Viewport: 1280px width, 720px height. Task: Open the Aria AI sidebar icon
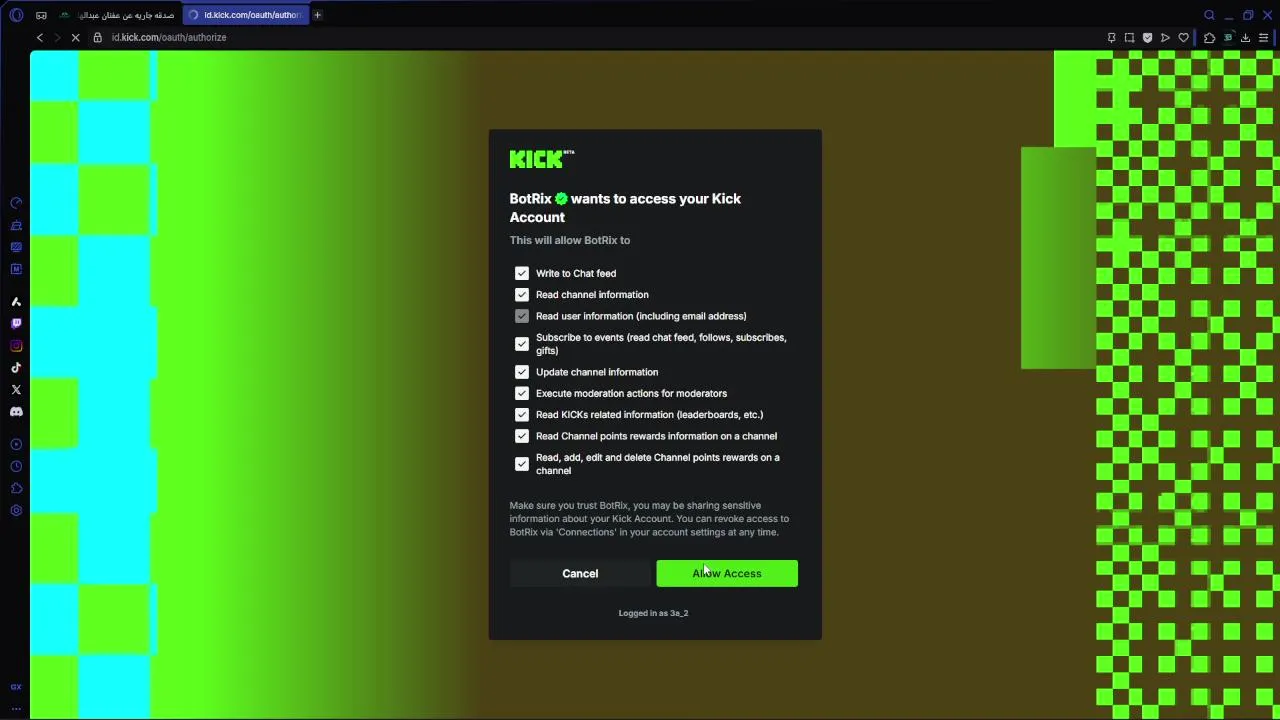click(16, 302)
